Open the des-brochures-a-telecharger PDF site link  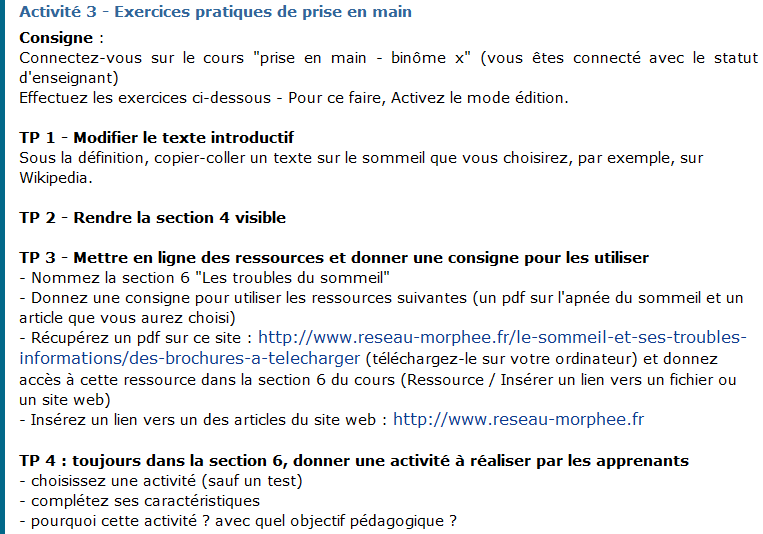click(382, 348)
